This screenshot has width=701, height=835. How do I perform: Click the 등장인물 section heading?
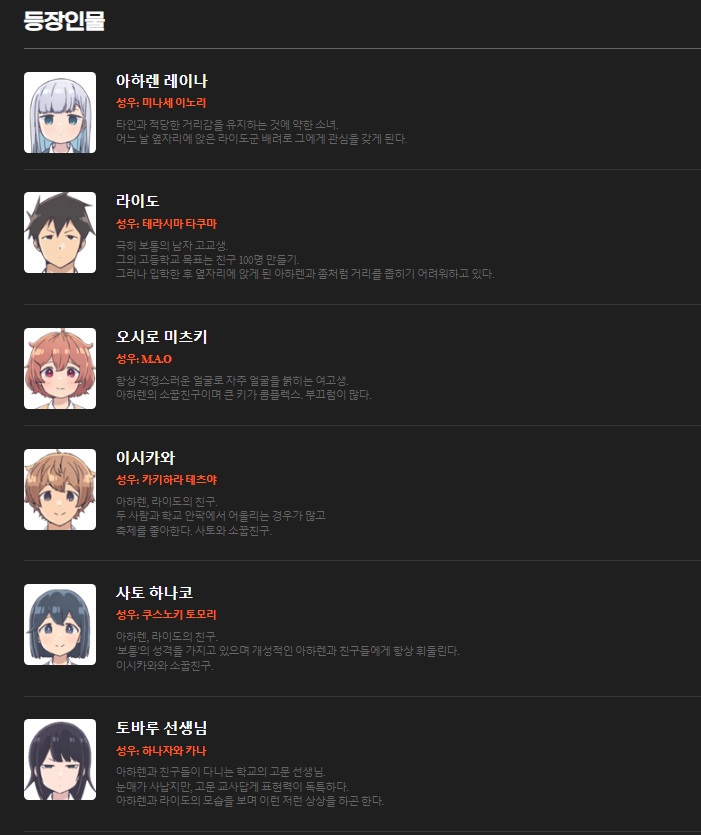pos(64,21)
